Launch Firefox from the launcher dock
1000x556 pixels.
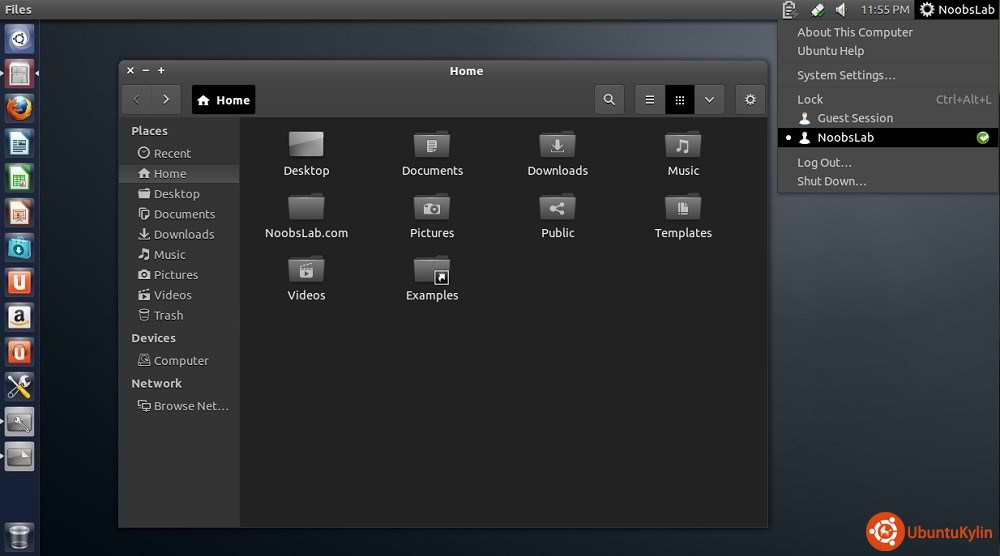[20, 107]
